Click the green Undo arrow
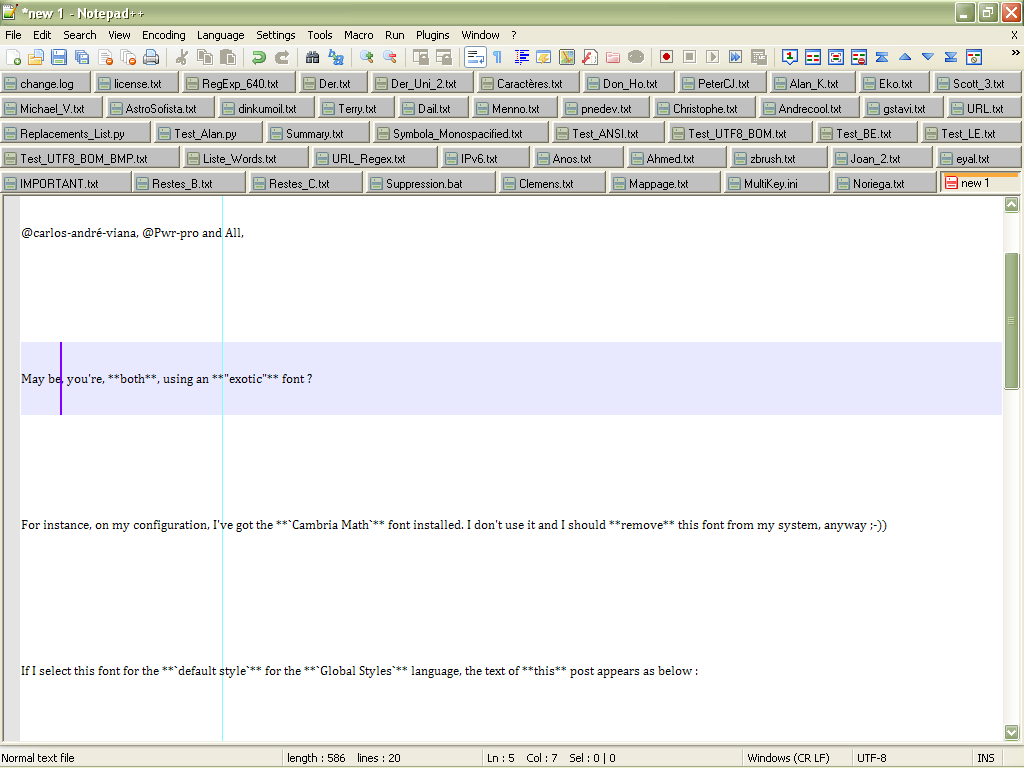1024x768 pixels. [x=259, y=57]
